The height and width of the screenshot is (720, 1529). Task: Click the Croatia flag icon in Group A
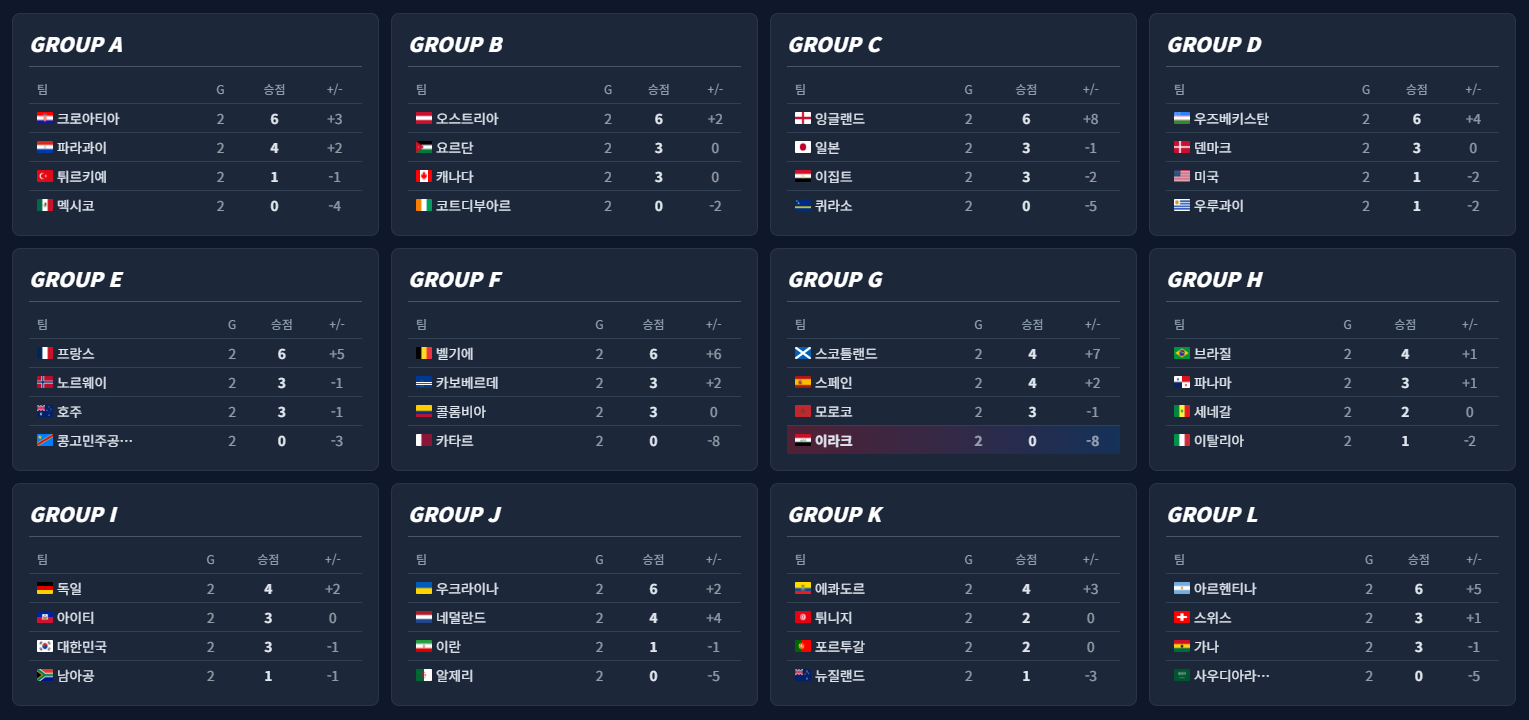coord(44,119)
